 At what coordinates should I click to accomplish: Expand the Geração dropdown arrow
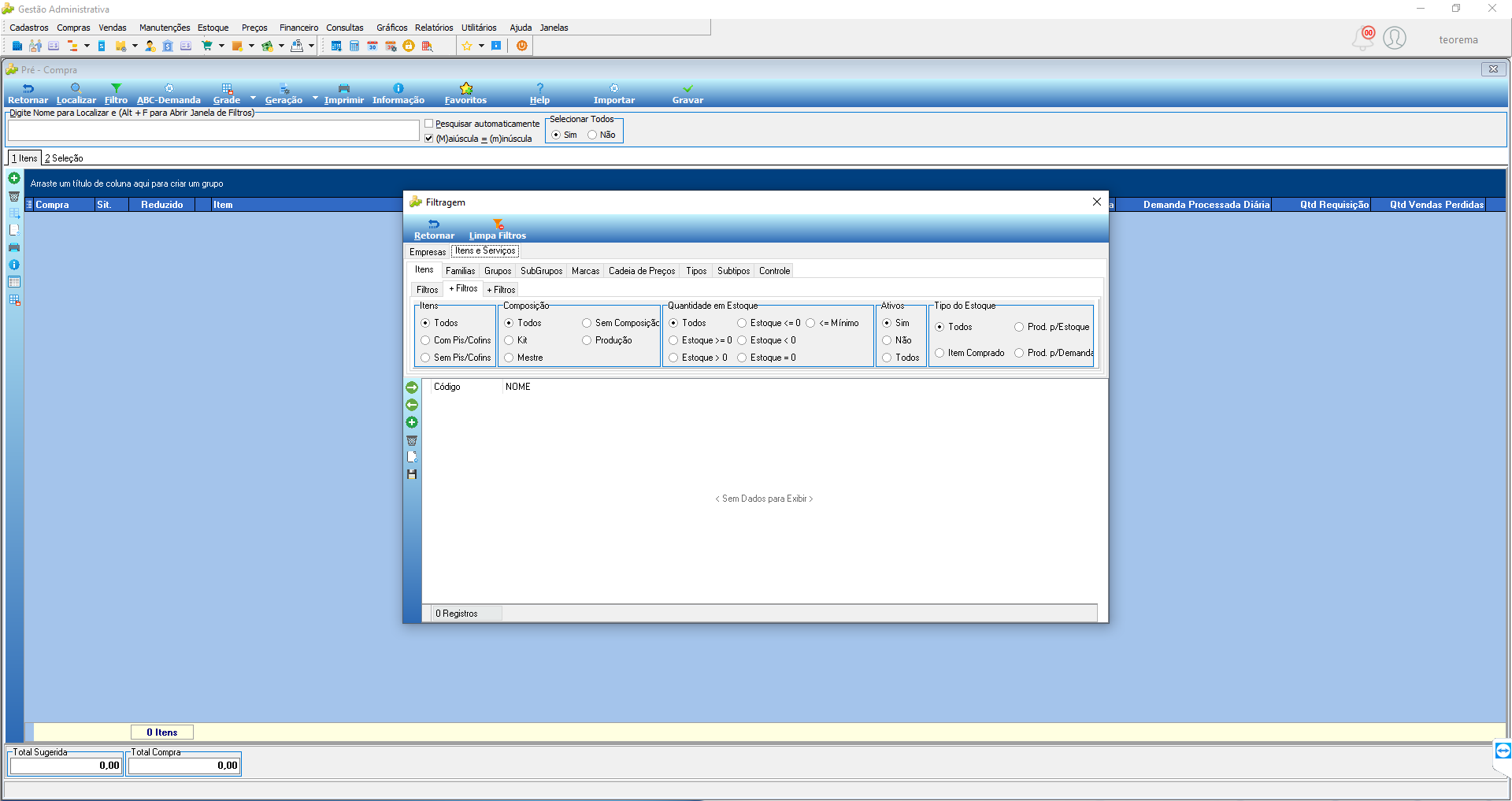point(315,98)
